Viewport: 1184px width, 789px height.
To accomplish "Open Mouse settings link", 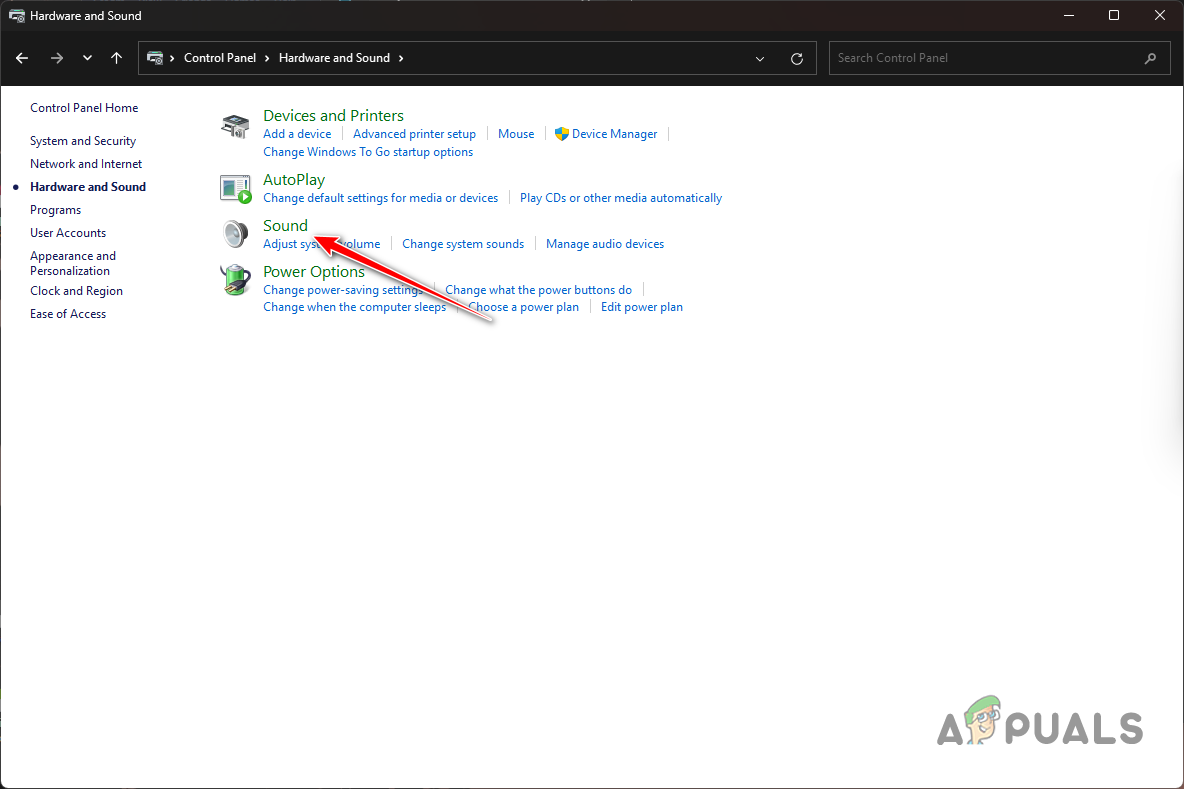I will click(516, 134).
